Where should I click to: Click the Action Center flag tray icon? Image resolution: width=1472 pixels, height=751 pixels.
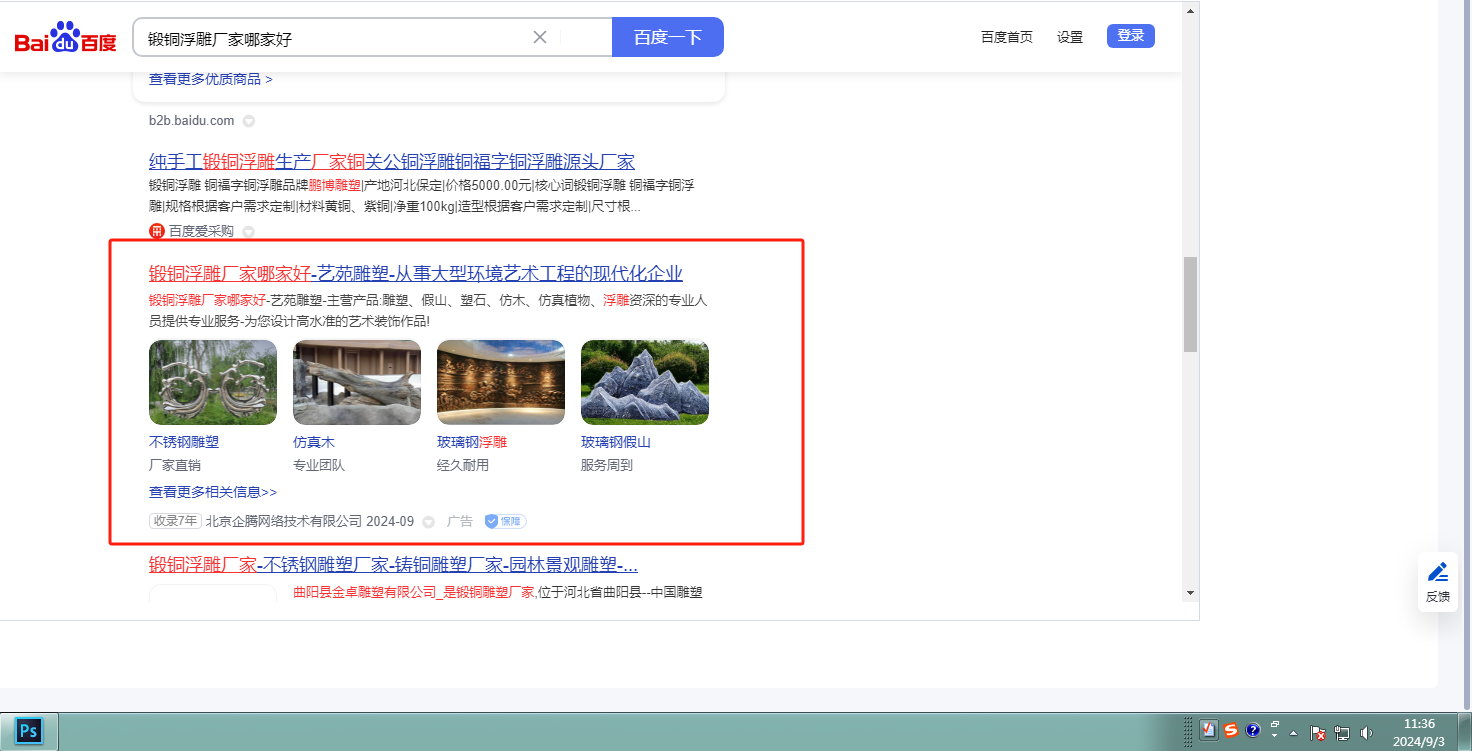point(1318,732)
